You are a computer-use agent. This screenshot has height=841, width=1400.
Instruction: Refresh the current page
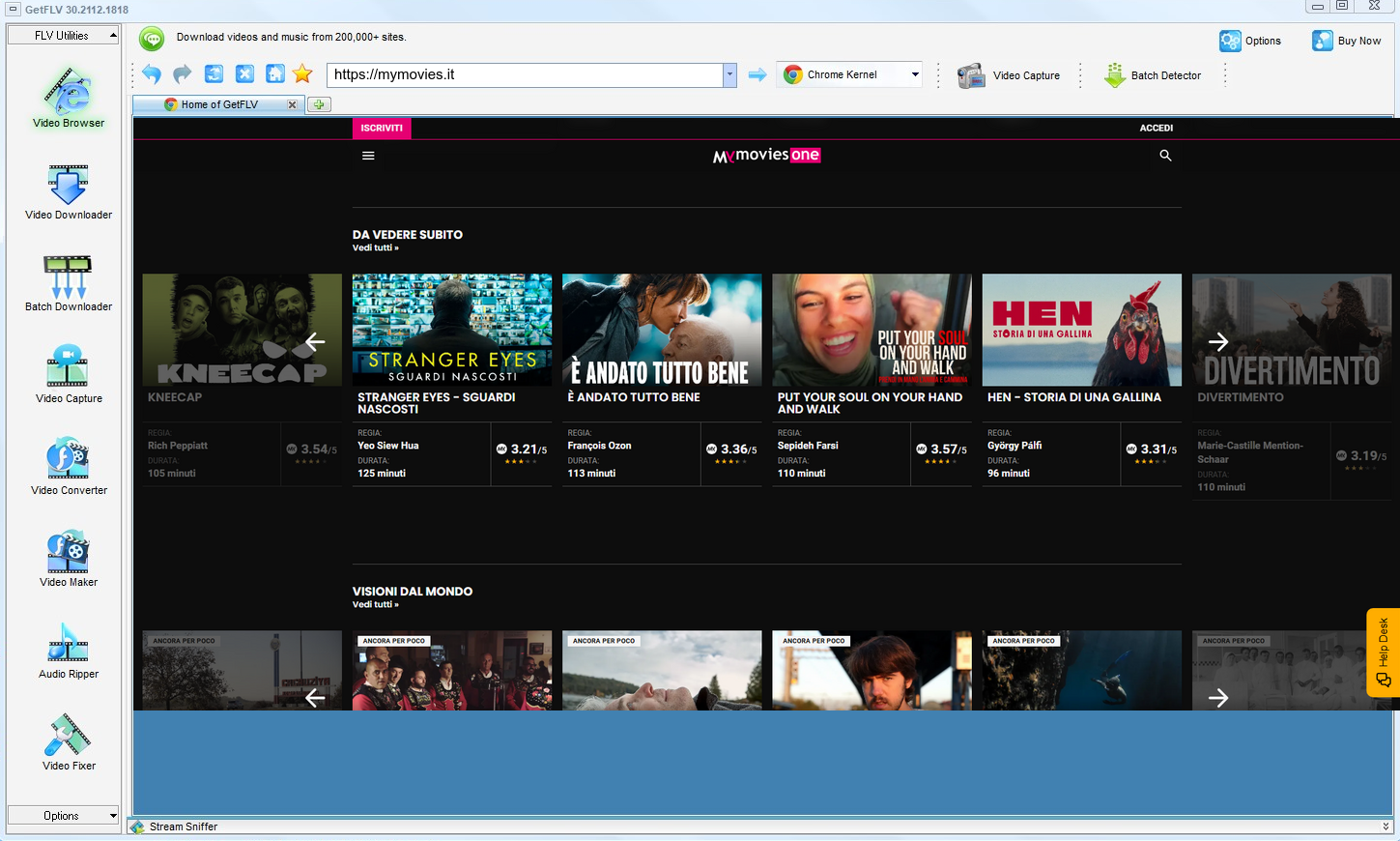tap(214, 74)
